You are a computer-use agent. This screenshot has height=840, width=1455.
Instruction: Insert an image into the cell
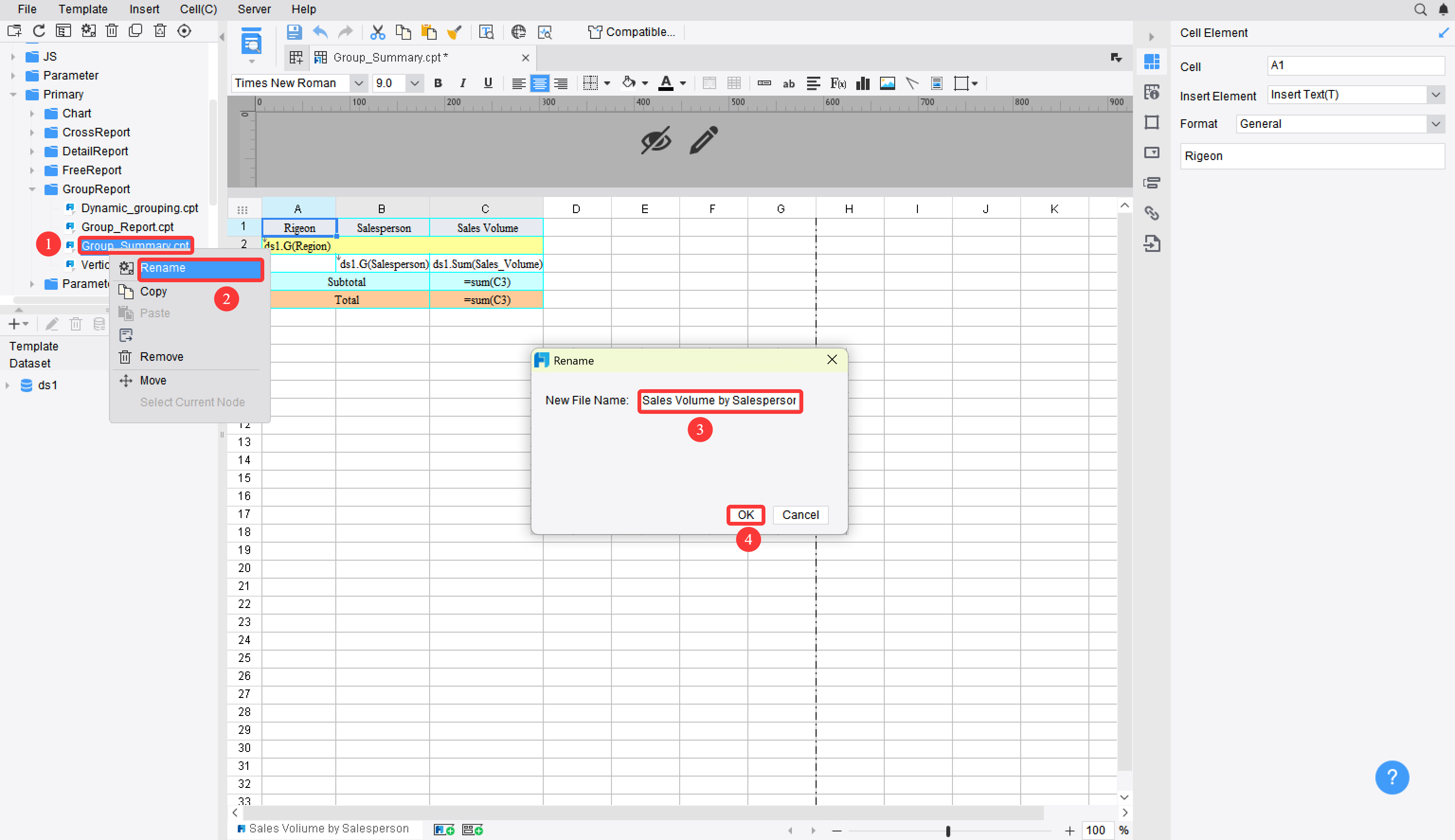[887, 83]
